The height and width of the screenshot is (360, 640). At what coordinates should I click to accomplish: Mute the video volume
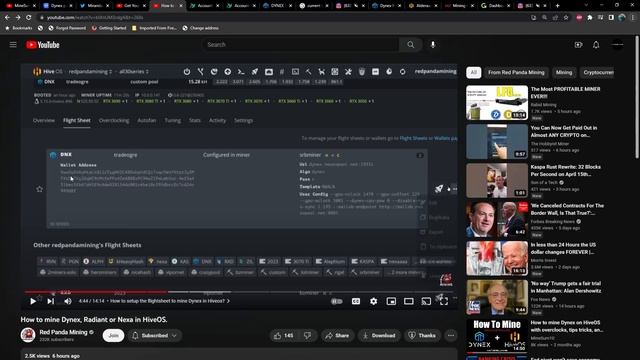(68, 301)
